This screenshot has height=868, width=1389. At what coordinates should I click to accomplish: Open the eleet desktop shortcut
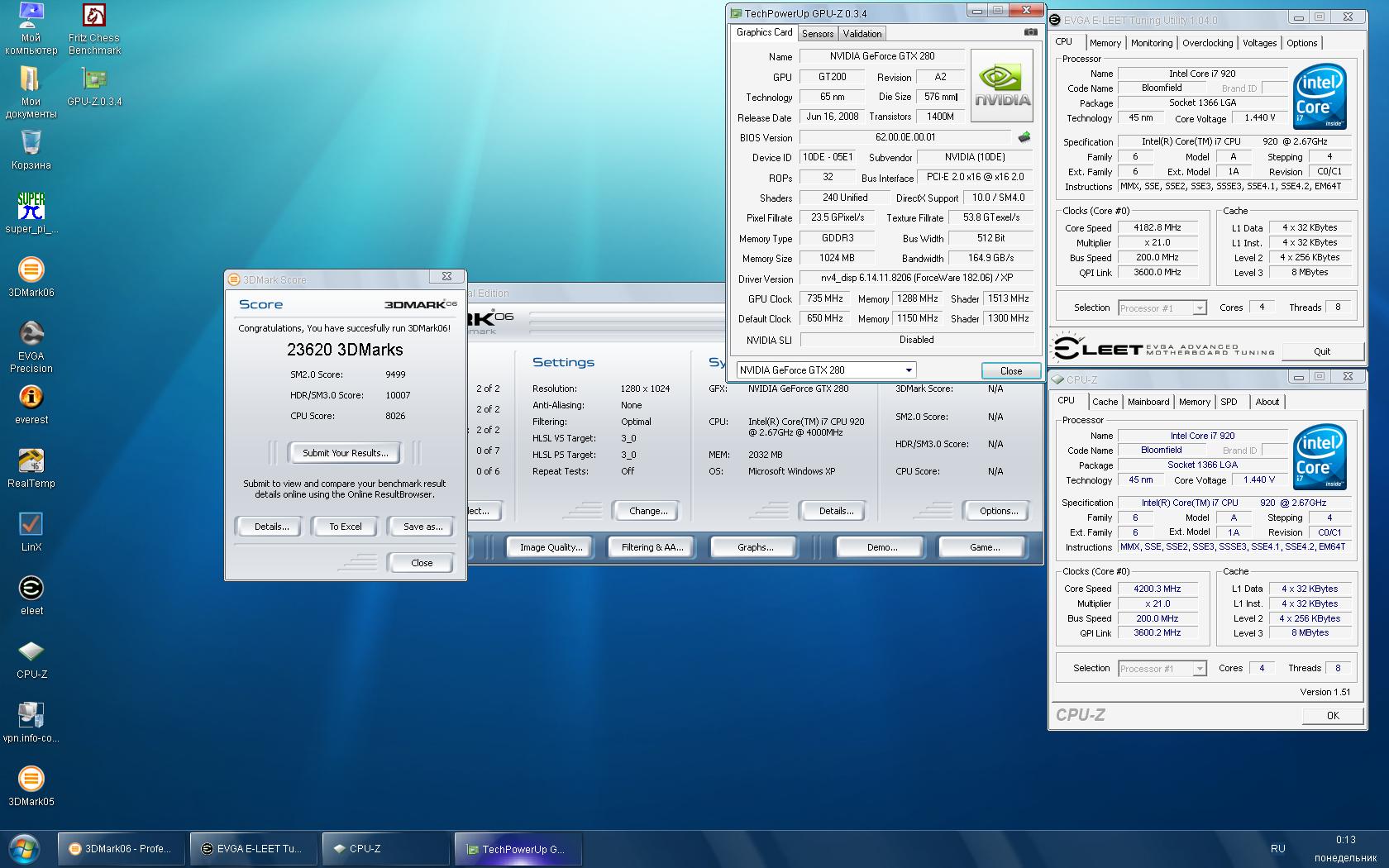[31, 595]
